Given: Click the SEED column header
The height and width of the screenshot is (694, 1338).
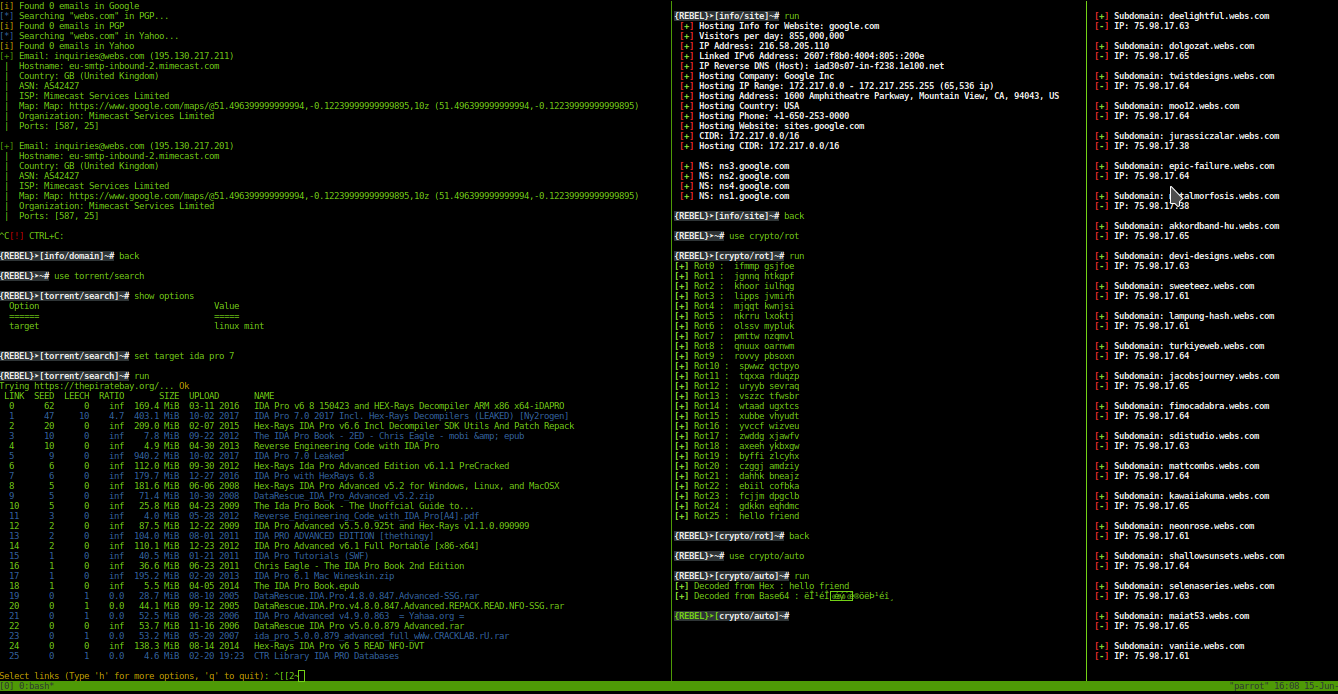Looking at the screenshot, I should pos(44,396).
